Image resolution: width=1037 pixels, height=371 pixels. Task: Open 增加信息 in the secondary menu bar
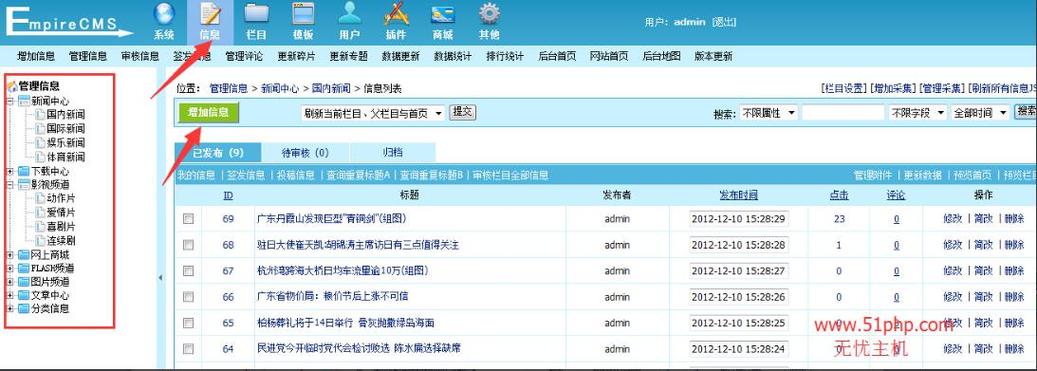[x=36, y=56]
